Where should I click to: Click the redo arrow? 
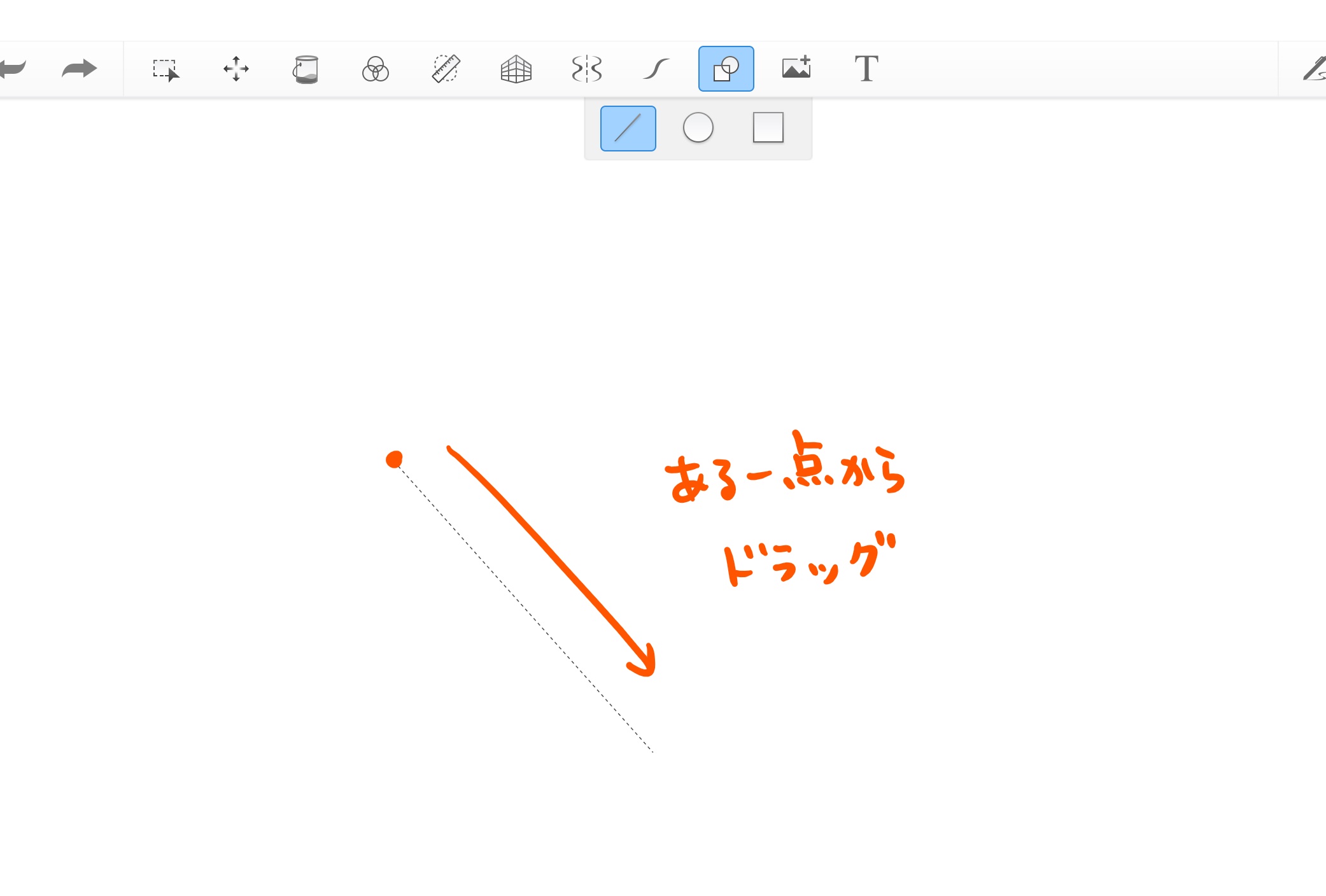(x=79, y=69)
